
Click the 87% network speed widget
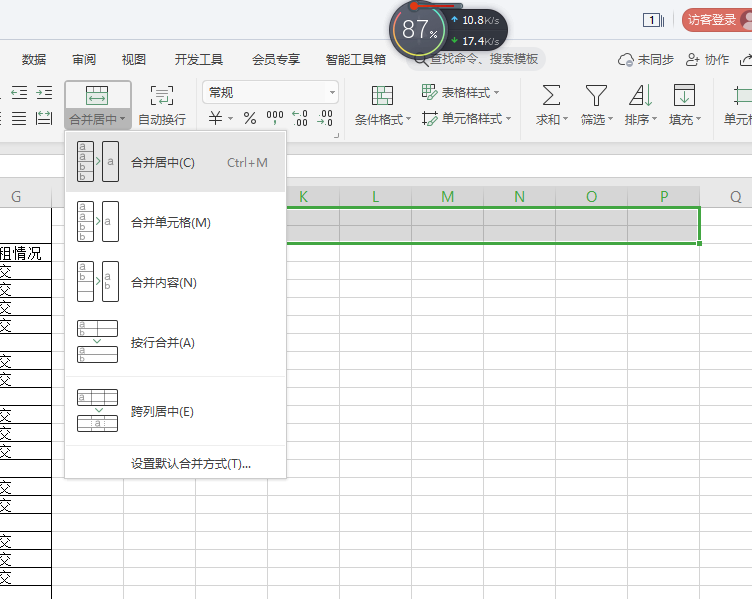[x=448, y=29]
